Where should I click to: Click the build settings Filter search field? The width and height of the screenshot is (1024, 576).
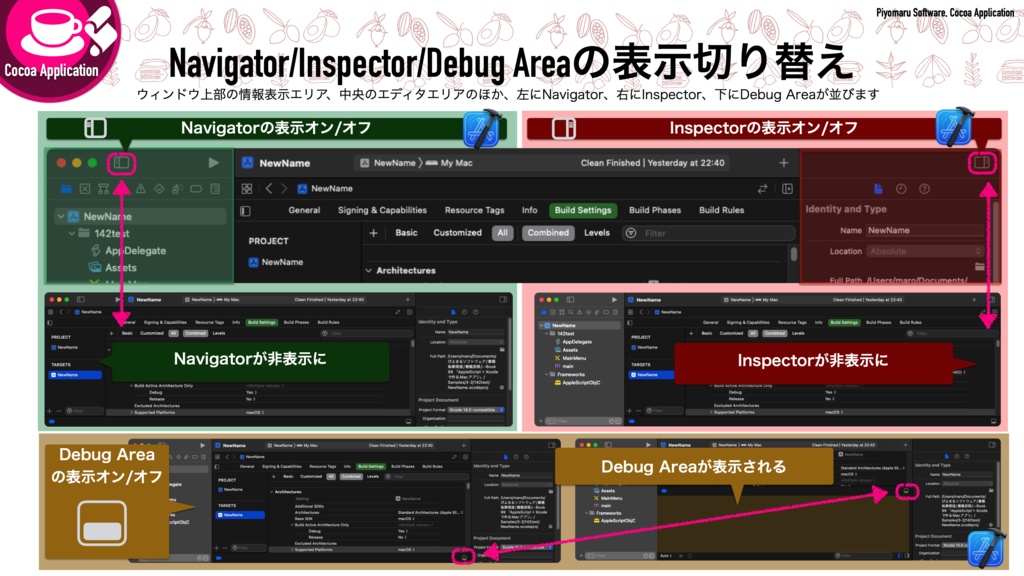coord(709,233)
